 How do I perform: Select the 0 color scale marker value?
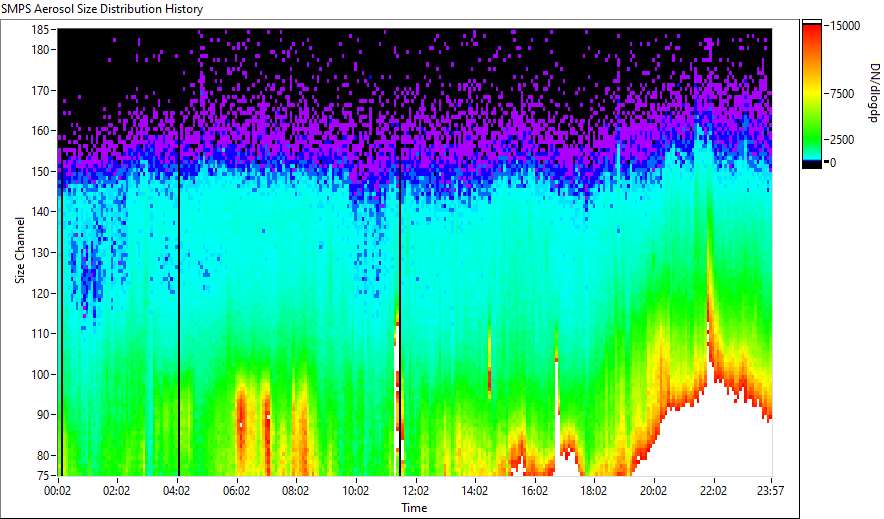click(x=833, y=163)
